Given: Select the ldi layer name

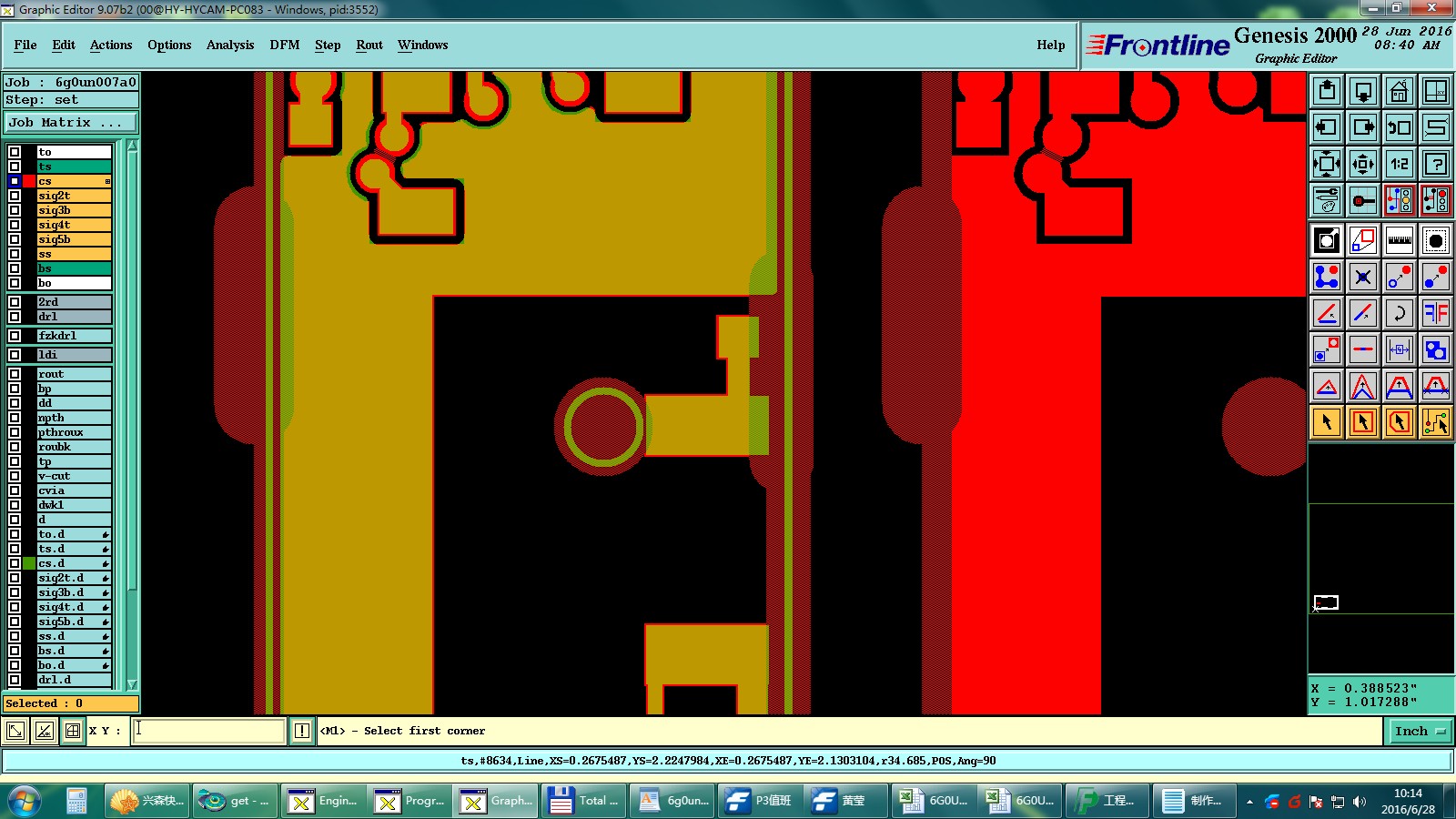Looking at the screenshot, I should click(x=74, y=355).
